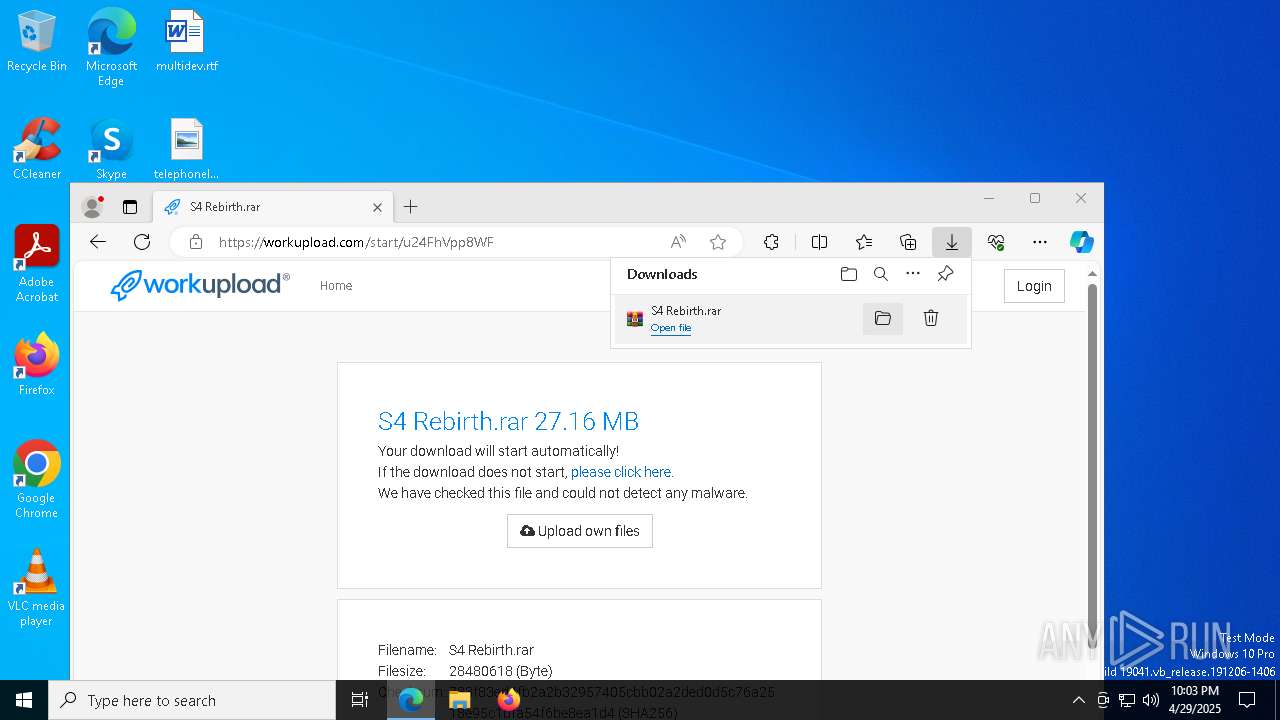Screen dimensions: 1280x720
Task: Click the Login button
Action: point(1034,286)
